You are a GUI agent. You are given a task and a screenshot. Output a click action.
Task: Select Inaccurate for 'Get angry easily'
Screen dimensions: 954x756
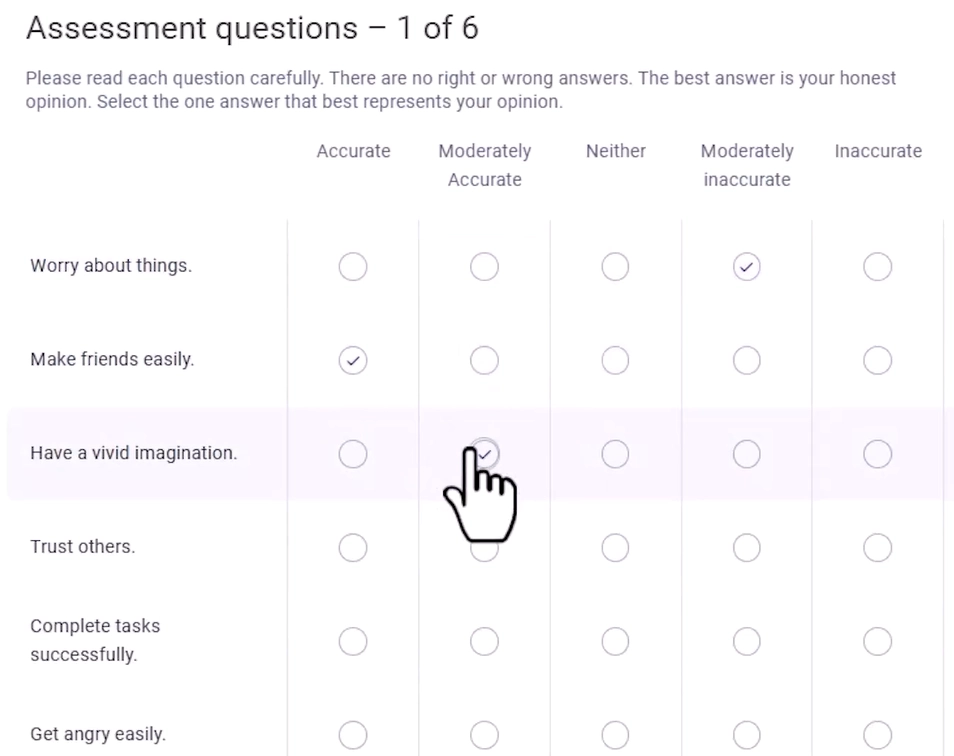pyautogui.click(x=877, y=734)
